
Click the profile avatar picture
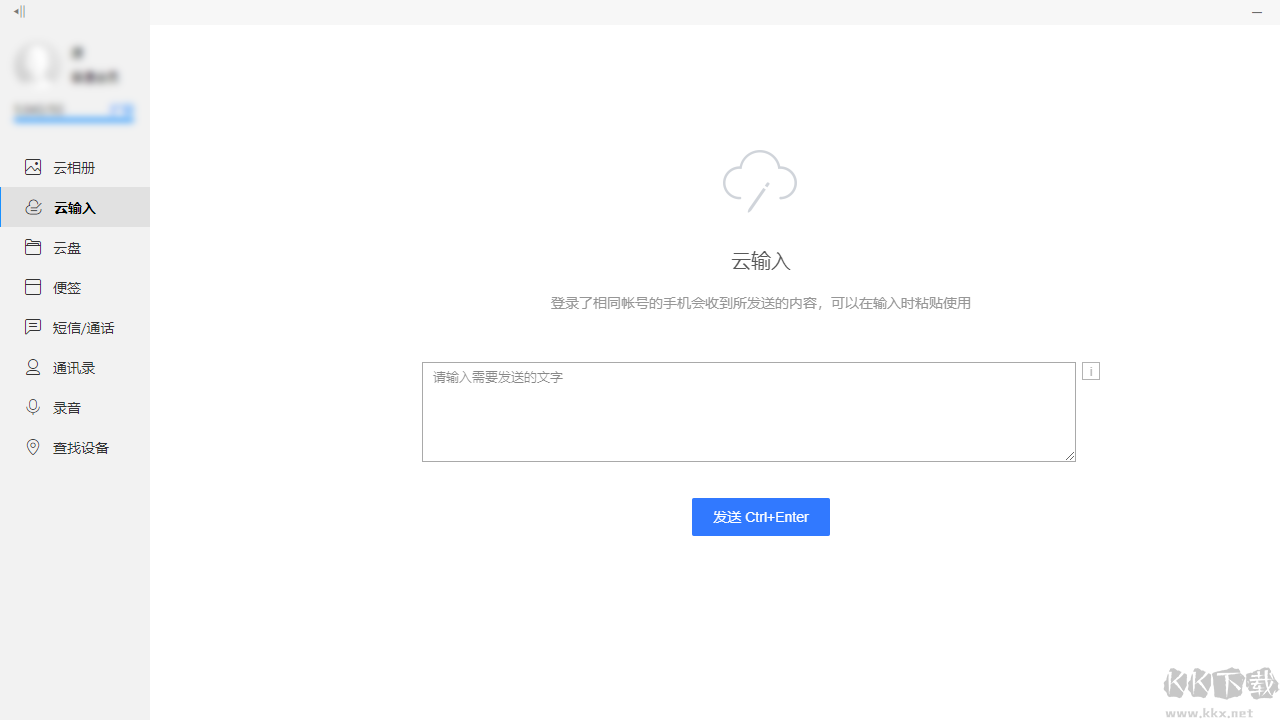tap(37, 62)
